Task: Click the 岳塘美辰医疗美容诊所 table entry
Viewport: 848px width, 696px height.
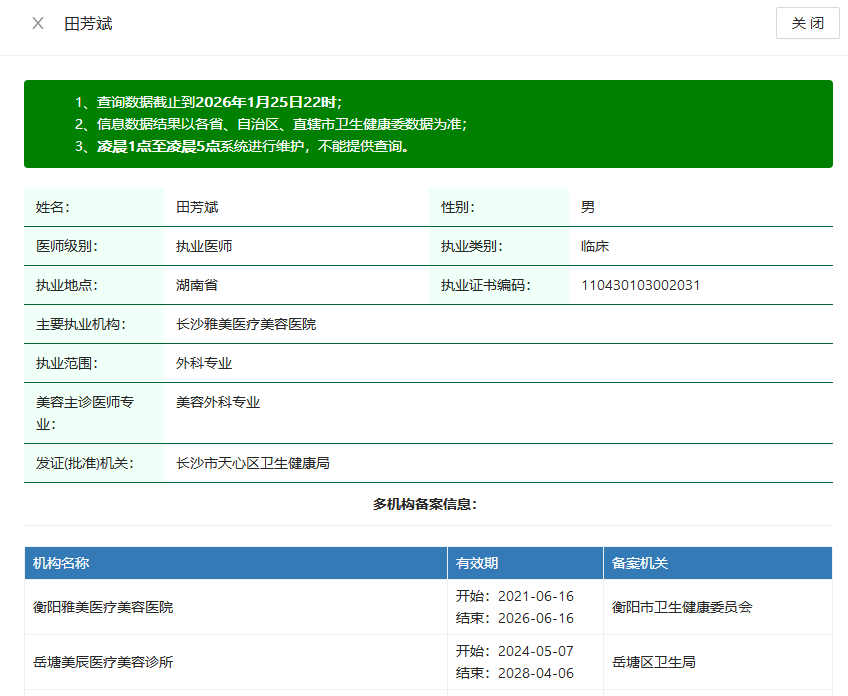Action: [103, 662]
